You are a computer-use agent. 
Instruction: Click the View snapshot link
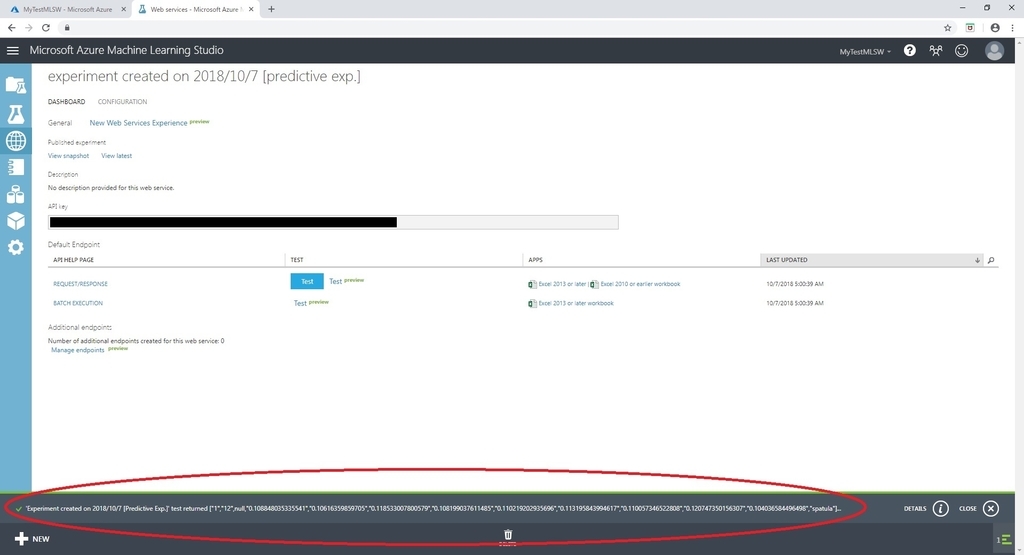tap(69, 156)
